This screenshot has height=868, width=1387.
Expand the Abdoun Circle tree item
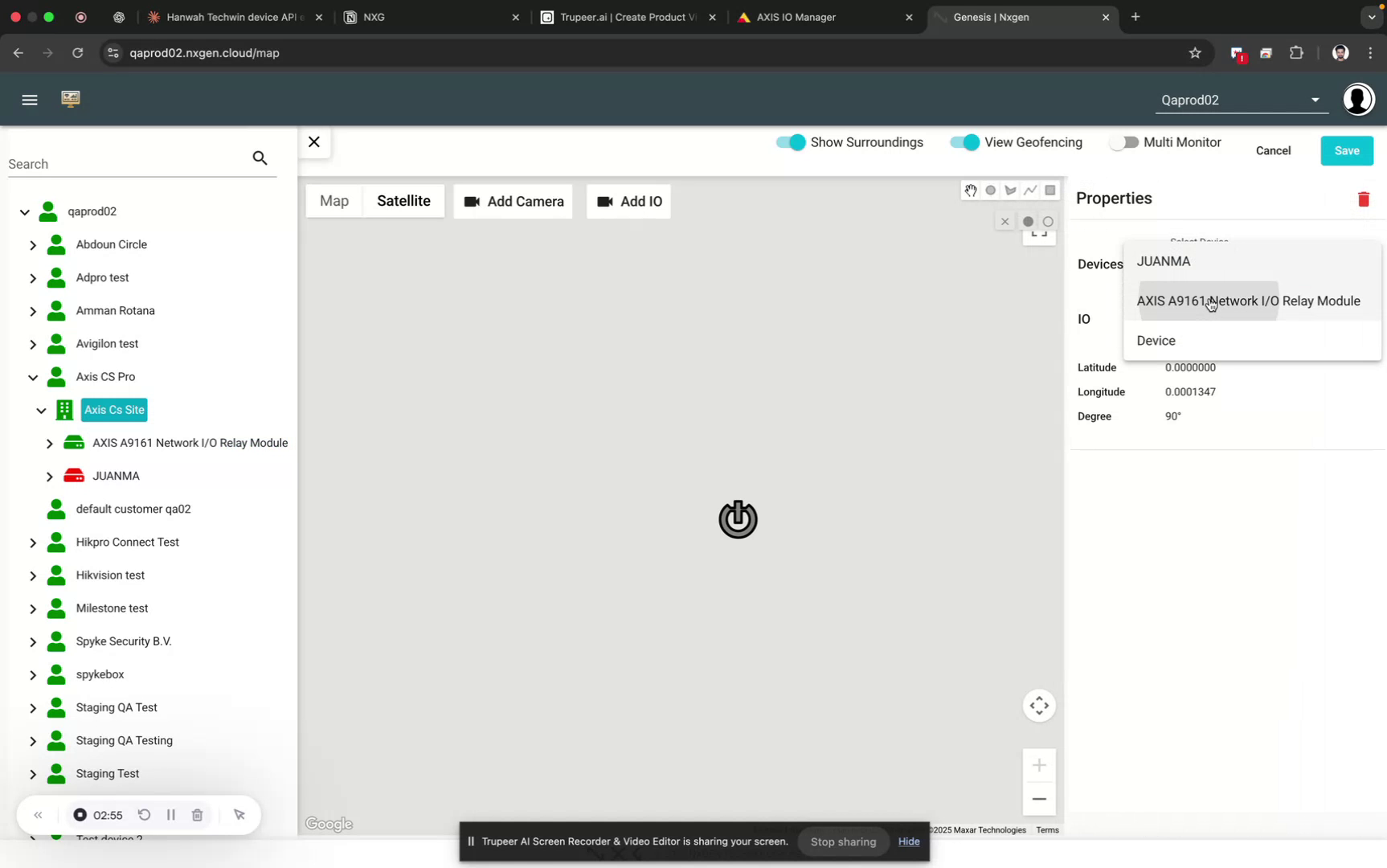click(x=33, y=244)
